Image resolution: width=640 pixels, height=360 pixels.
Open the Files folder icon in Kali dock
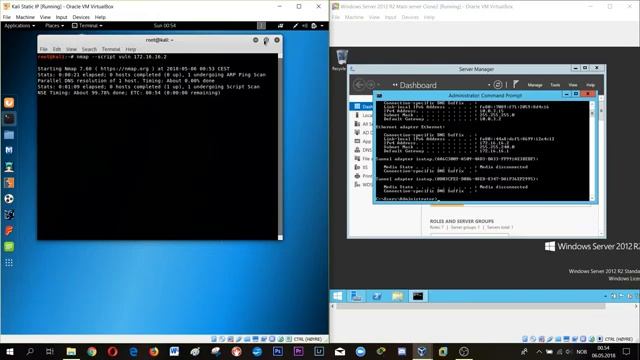click(x=9, y=135)
